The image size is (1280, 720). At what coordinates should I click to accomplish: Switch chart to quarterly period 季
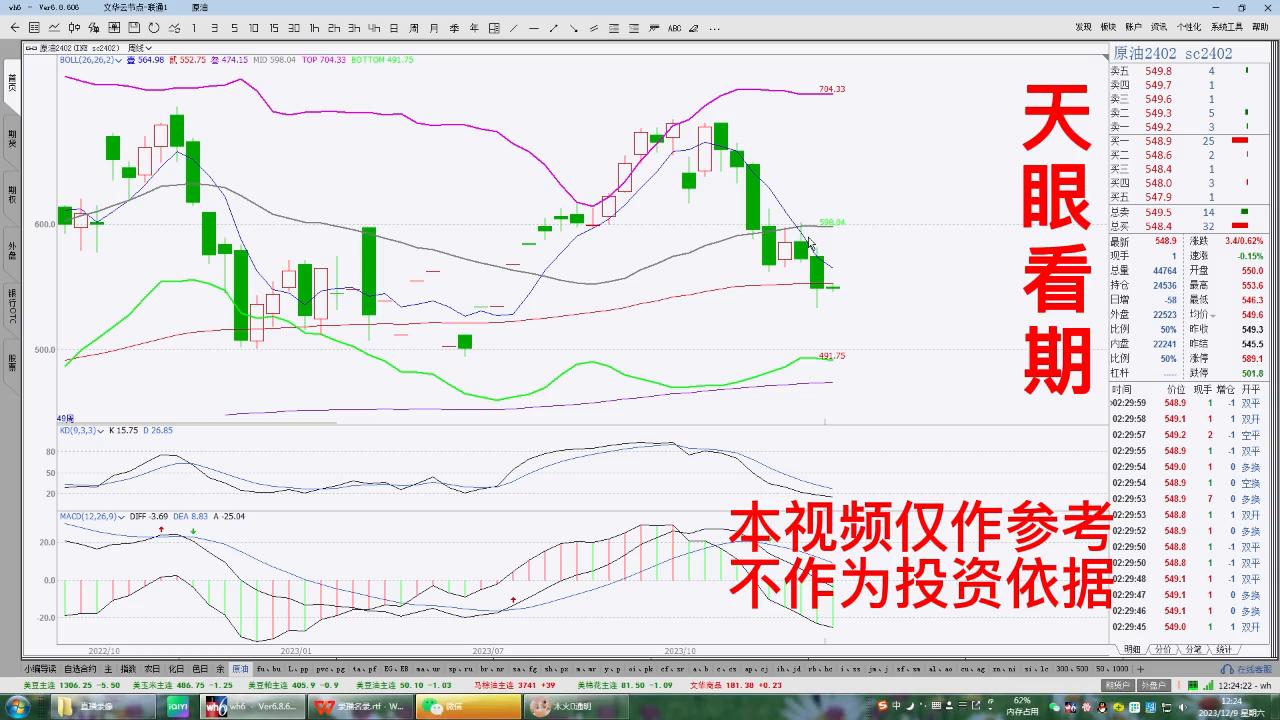[453, 28]
